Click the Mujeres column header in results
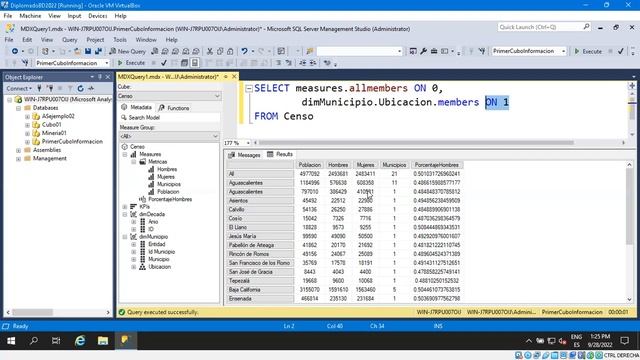Image resolution: width=640 pixels, height=360 pixels. pyautogui.click(x=365, y=165)
